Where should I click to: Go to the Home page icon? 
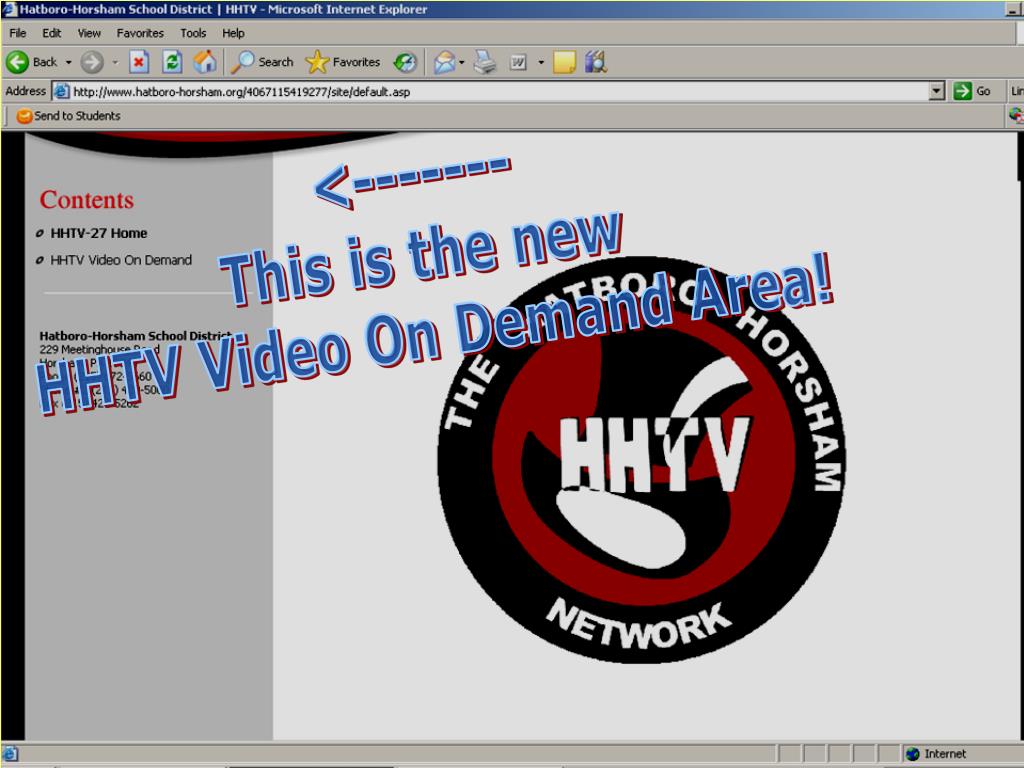coord(205,62)
